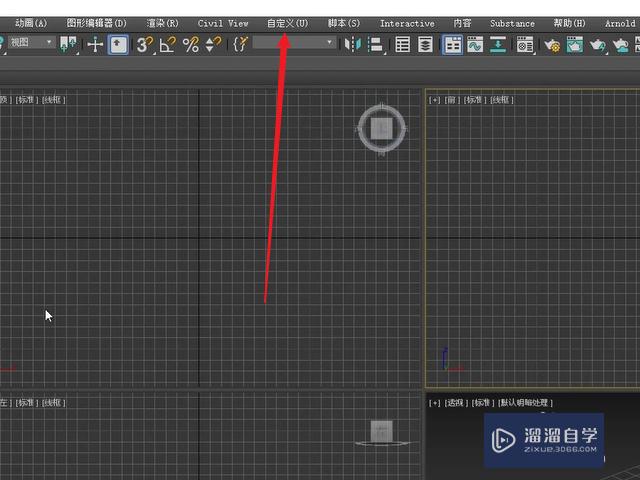Click the Mirror tool icon
Viewport: 640px width, 480px height.
(353, 44)
